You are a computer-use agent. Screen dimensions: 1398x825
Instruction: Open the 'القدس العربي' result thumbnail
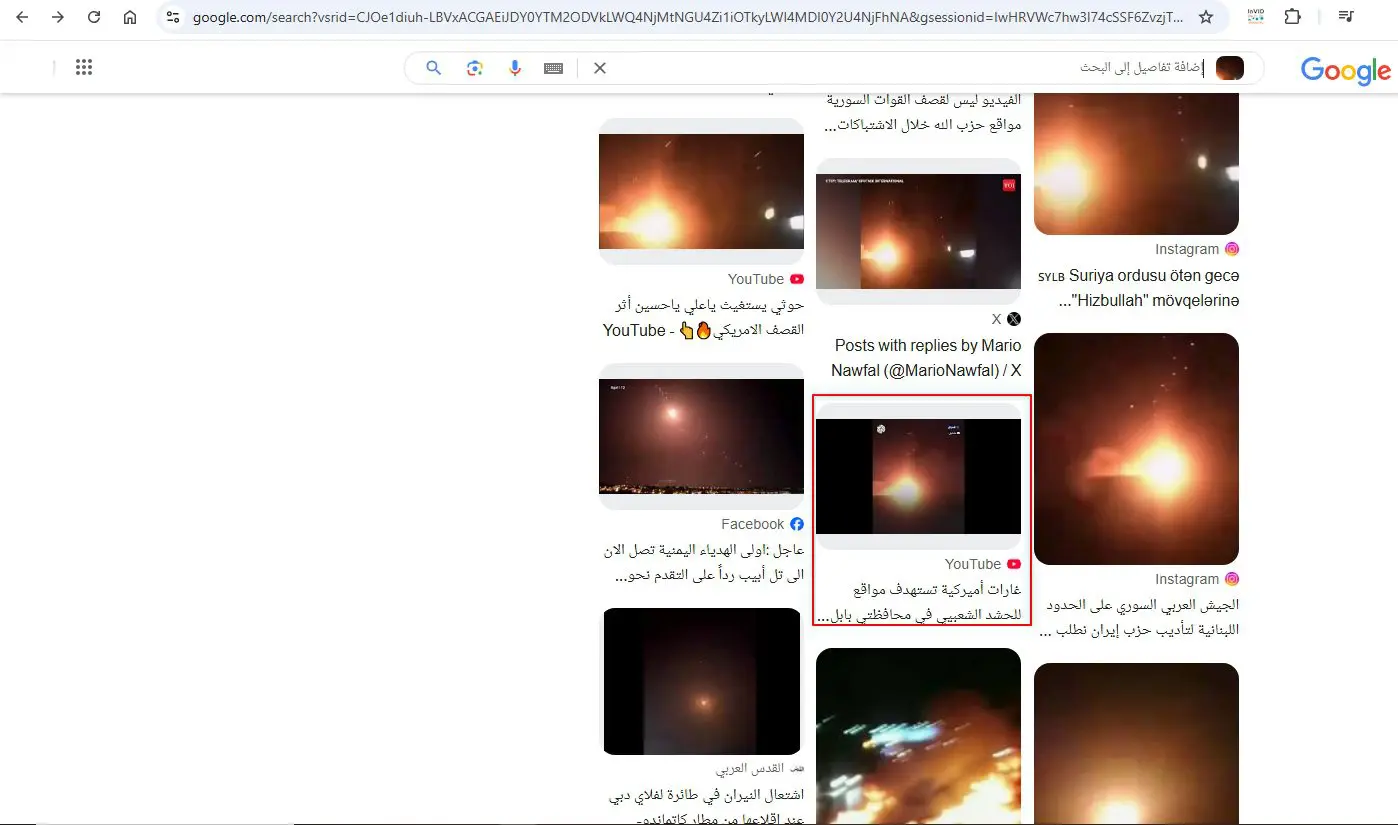point(701,681)
